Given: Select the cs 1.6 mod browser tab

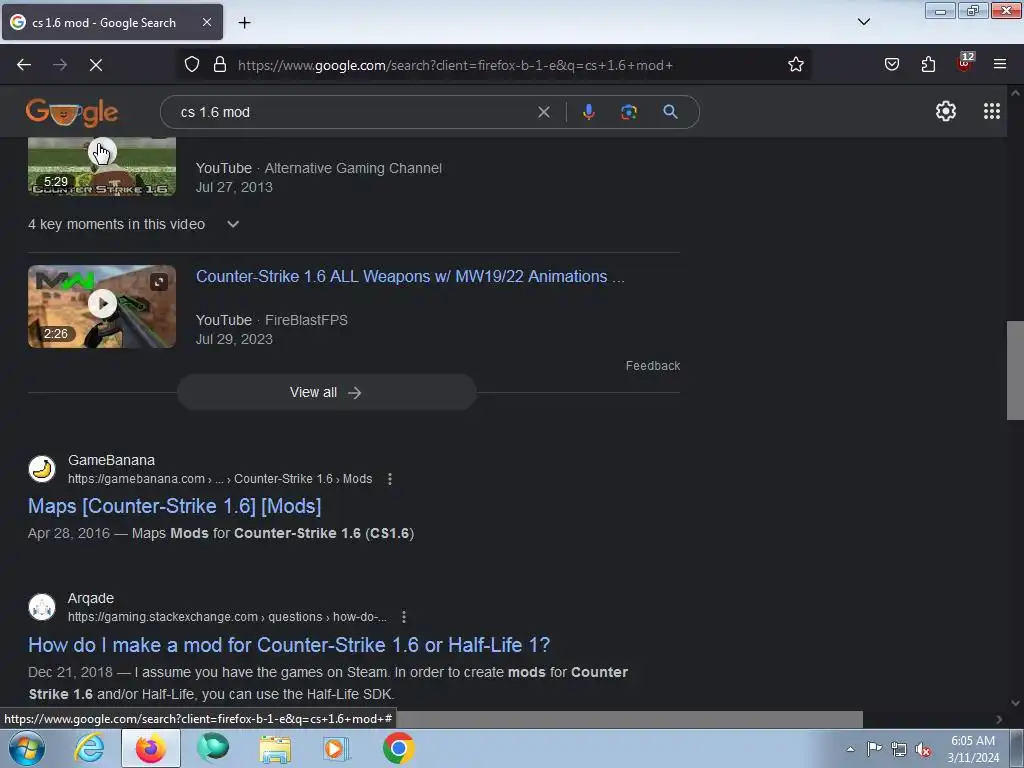Looking at the screenshot, I should [112, 22].
